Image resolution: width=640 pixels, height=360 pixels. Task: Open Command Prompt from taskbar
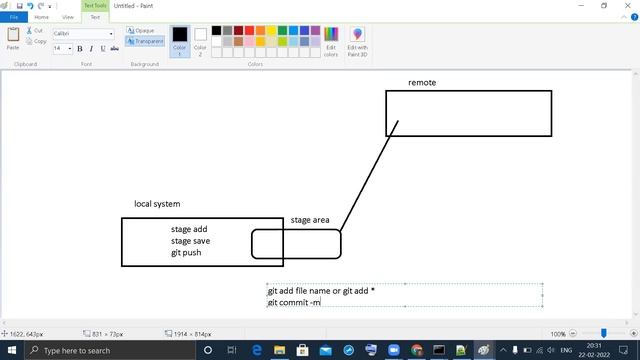(439, 350)
